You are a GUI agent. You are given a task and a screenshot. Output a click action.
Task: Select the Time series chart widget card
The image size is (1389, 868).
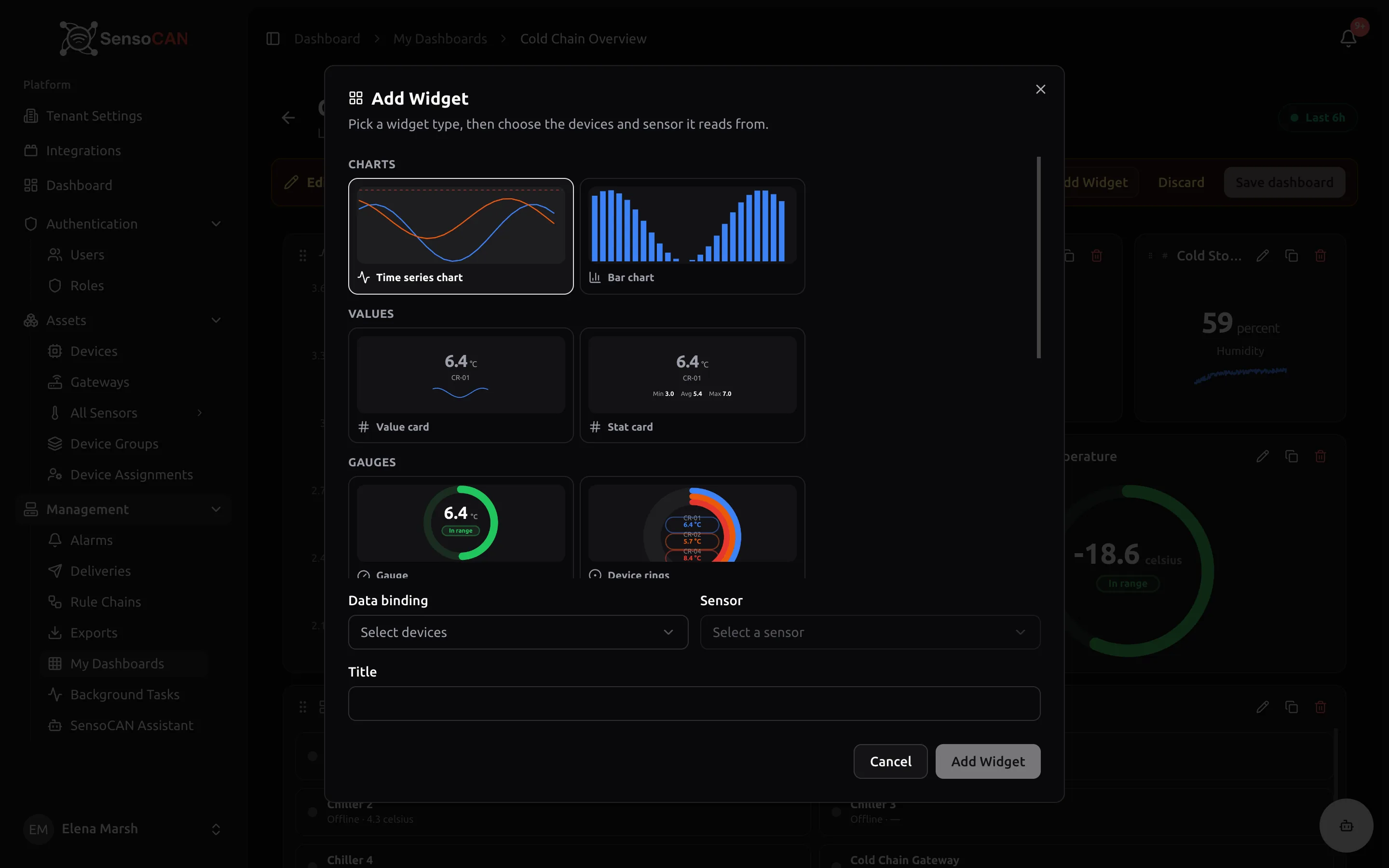[x=460, y=236]
